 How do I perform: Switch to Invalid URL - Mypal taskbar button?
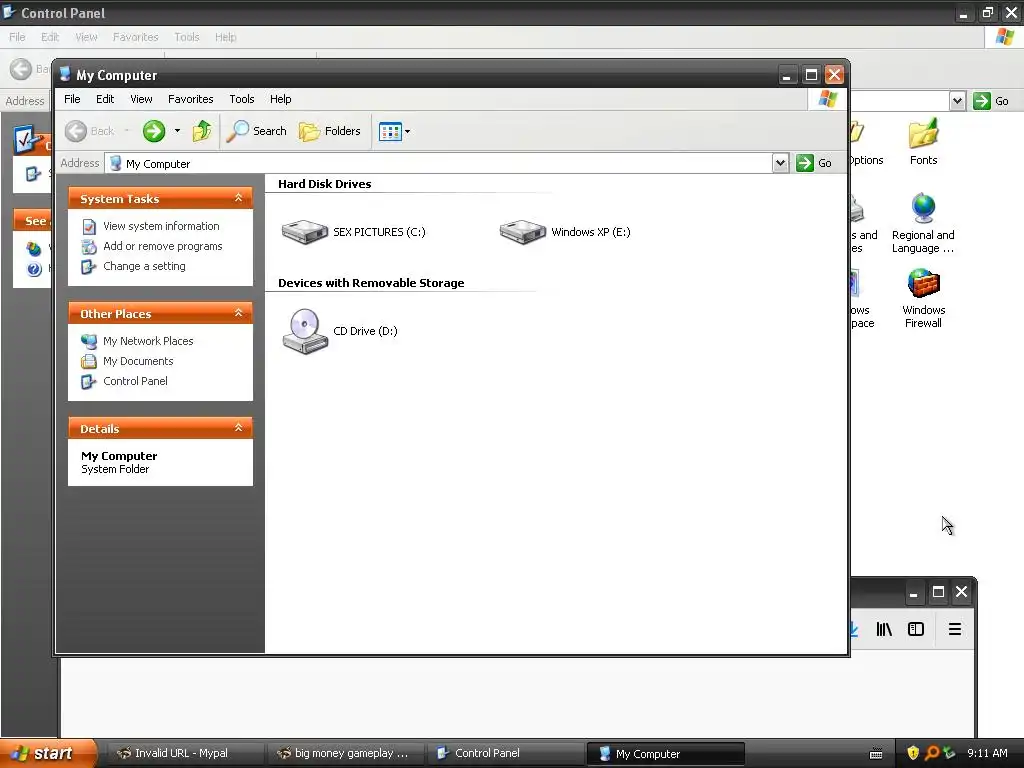click(x=184, y=754)
